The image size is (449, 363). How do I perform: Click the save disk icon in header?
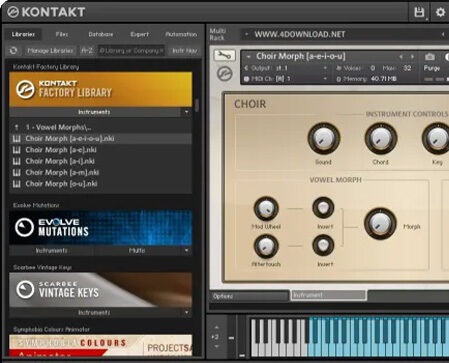[419, 12]
